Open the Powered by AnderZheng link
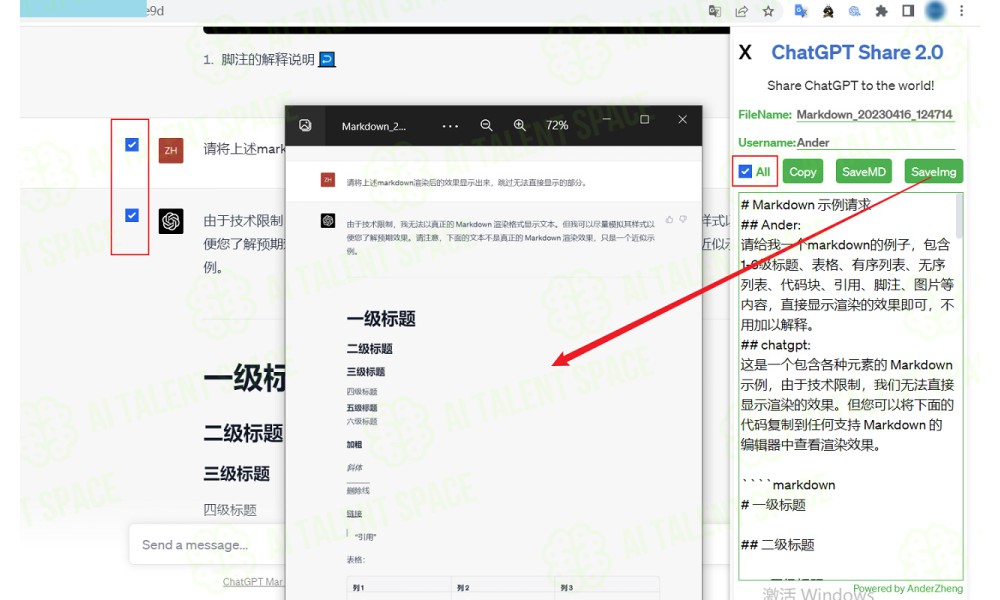This screenshot has height=600, width=1000. click(908, 589)
